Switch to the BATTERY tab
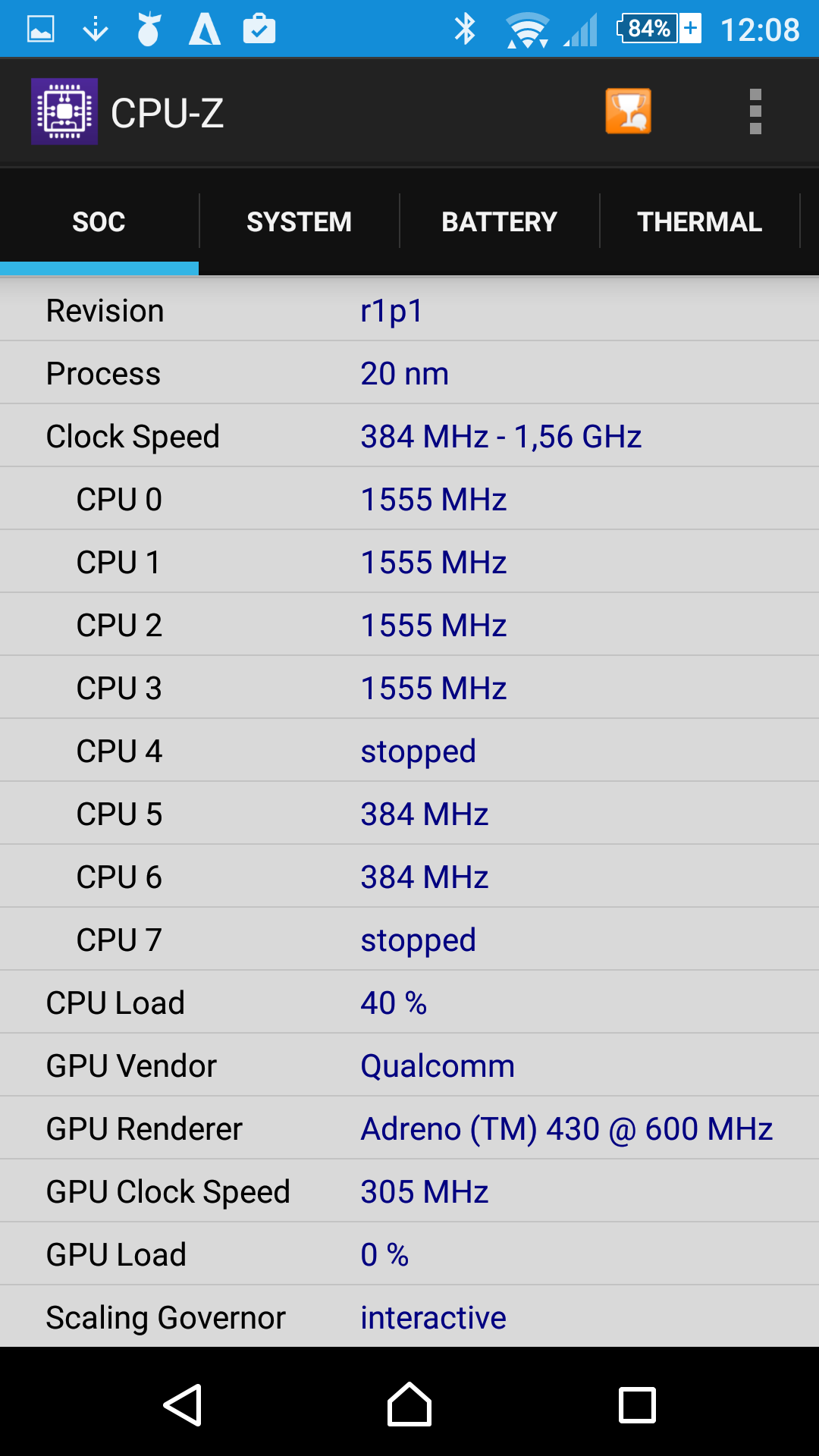 click(499, 221)
